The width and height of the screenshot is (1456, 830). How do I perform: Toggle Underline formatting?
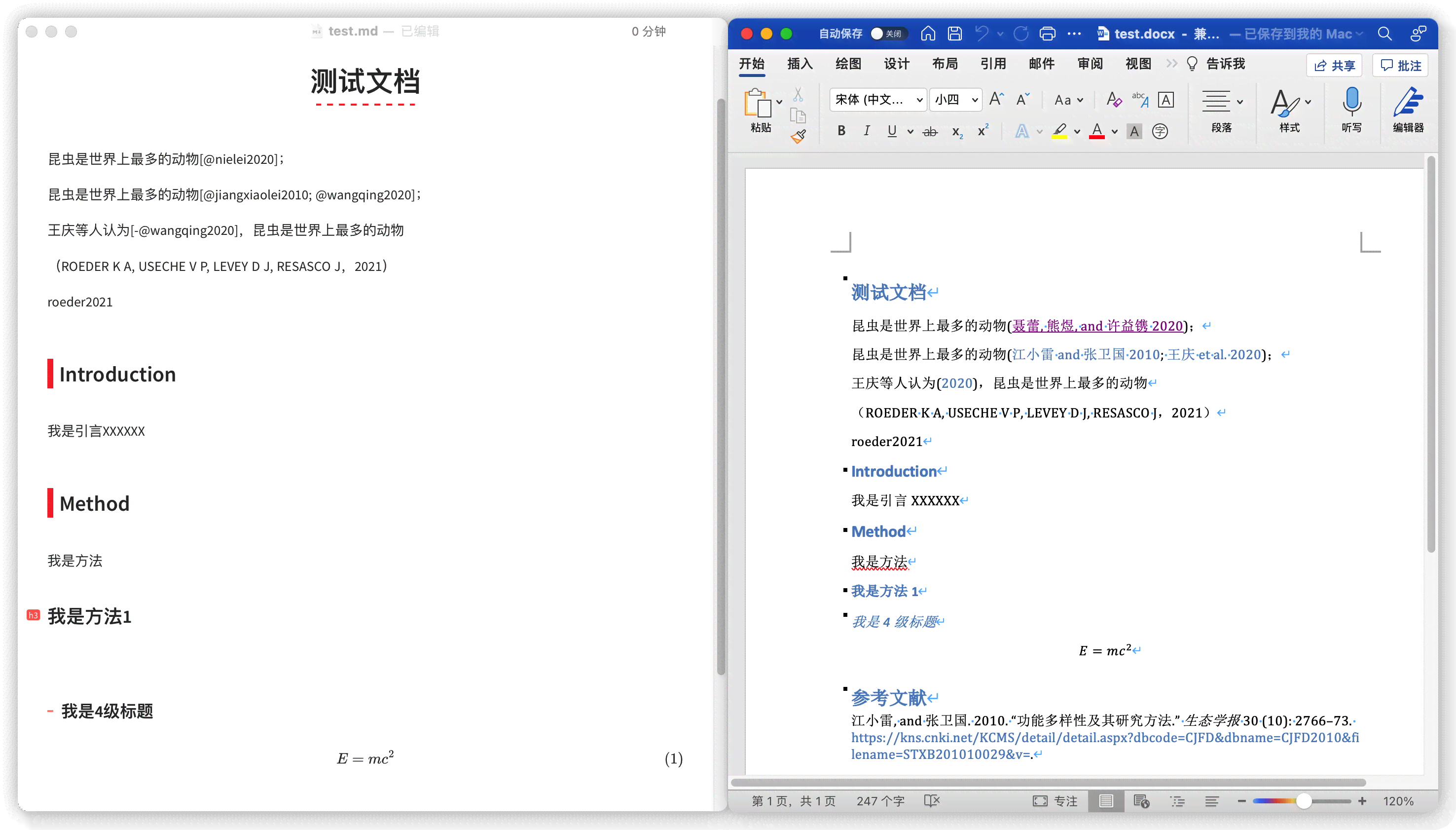(892, 131)
